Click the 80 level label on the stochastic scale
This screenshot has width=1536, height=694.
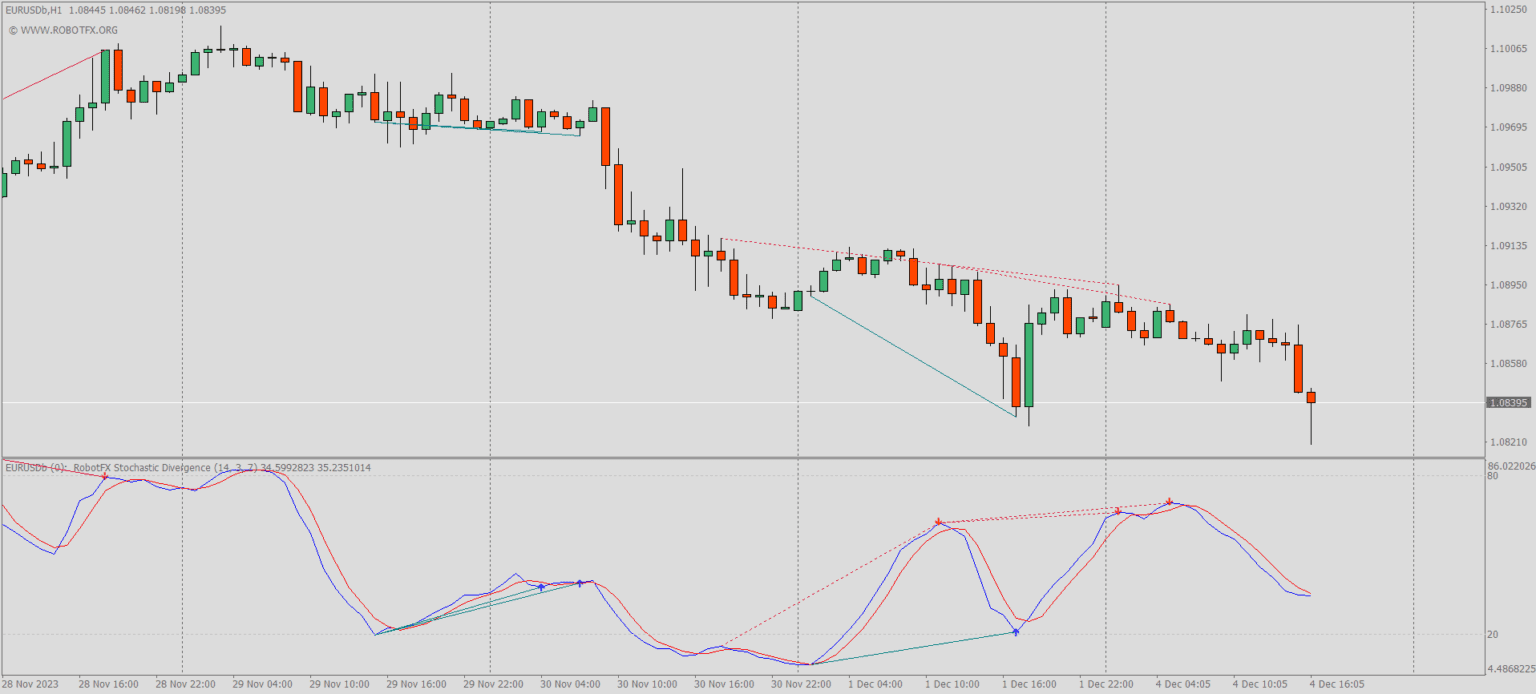tap(1493, 477)
